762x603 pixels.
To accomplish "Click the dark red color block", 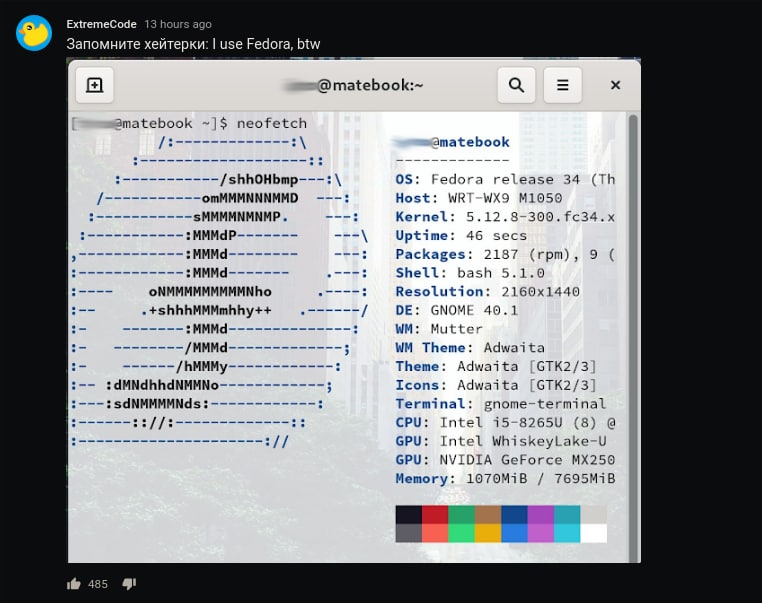I will coord(435,515).
